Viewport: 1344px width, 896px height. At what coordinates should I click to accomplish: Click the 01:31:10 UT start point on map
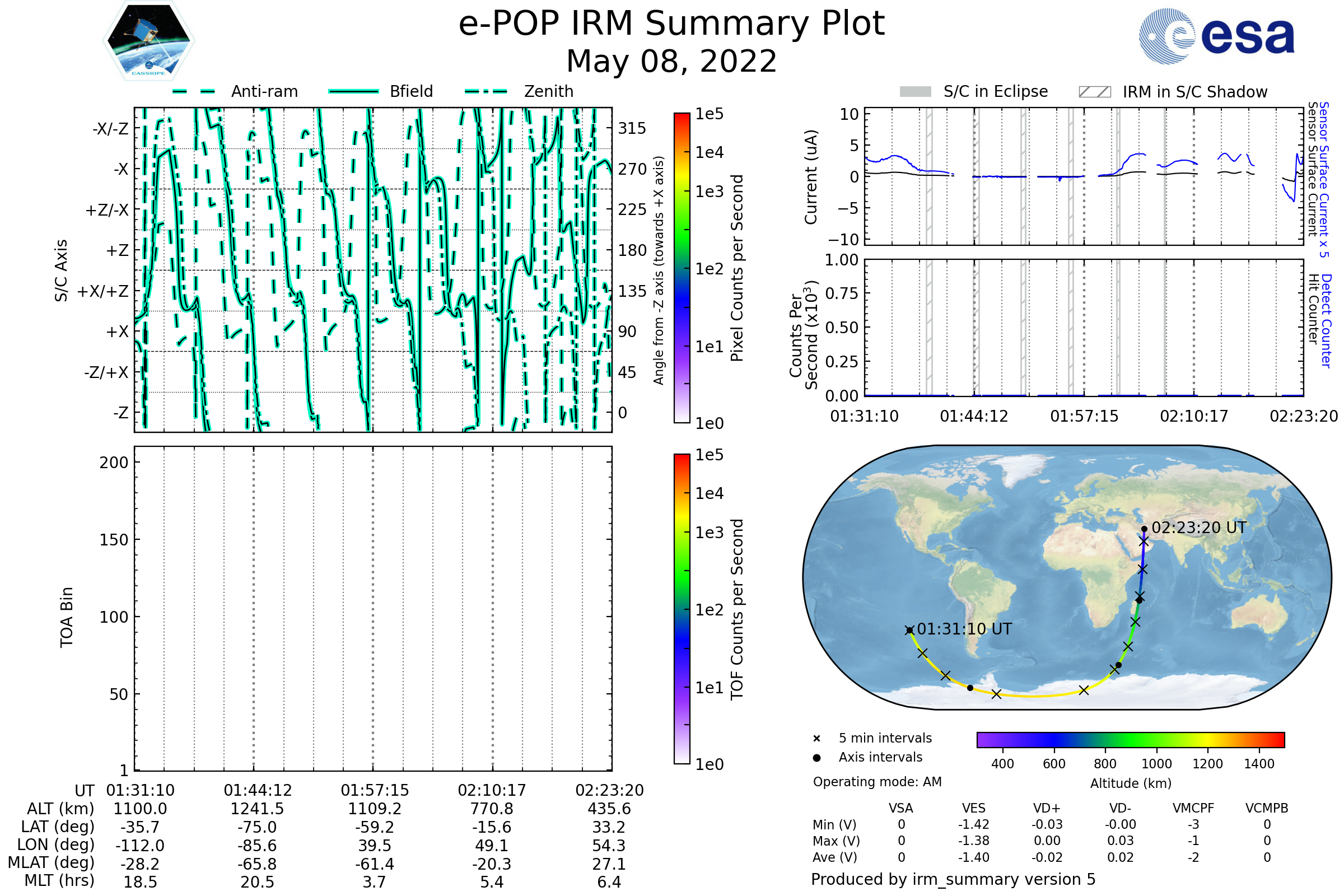pos(909,629)
